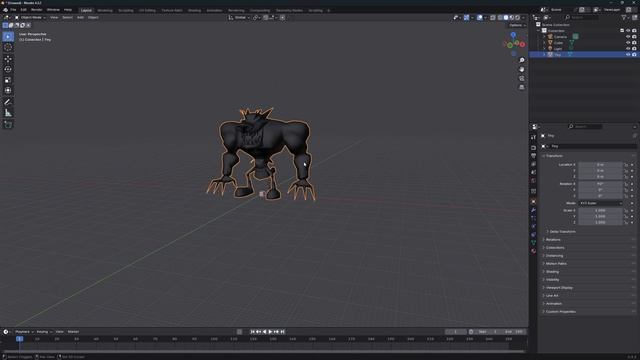Hide Light in the outliner with its eye
Image resolution: width=640 pixels, height=360 pixels.
click(628, 49)
